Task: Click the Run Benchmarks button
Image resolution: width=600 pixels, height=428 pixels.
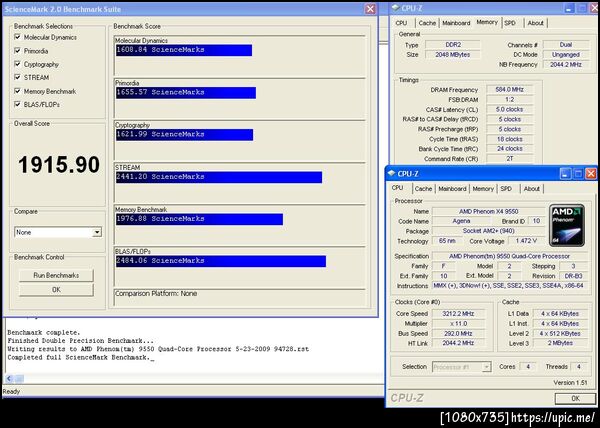Action: click(56, 275)
